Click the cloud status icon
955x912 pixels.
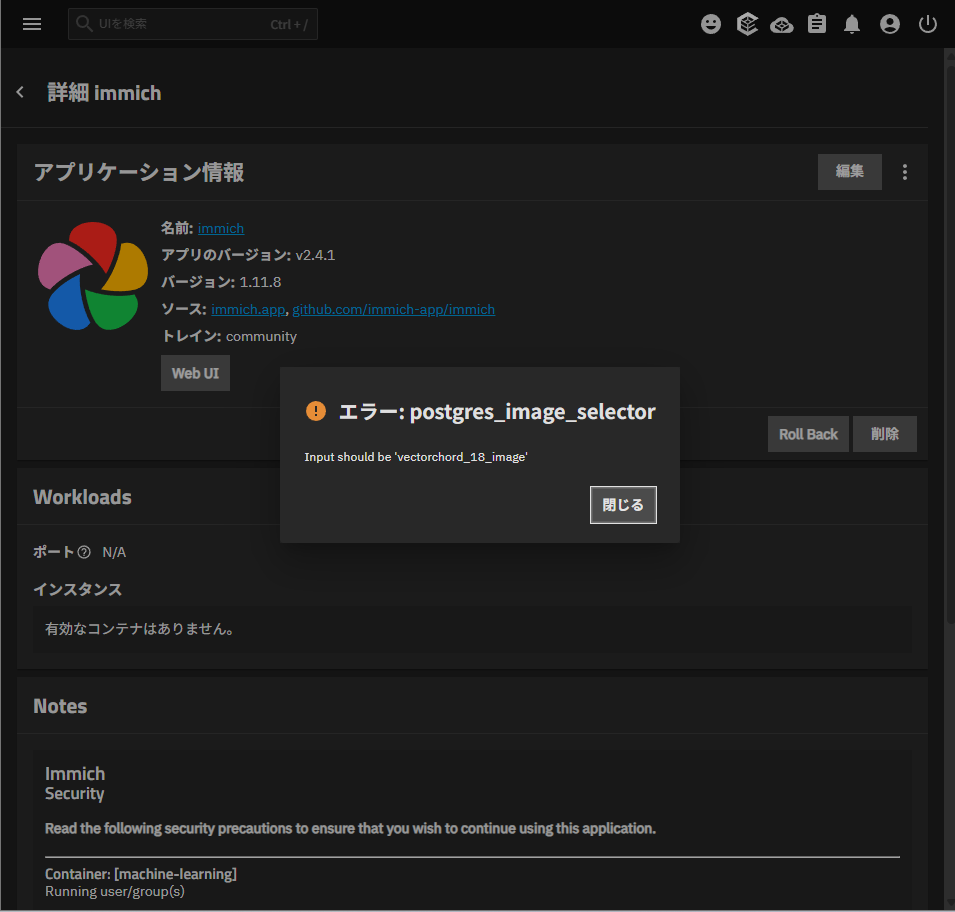[x=781, y=24]
